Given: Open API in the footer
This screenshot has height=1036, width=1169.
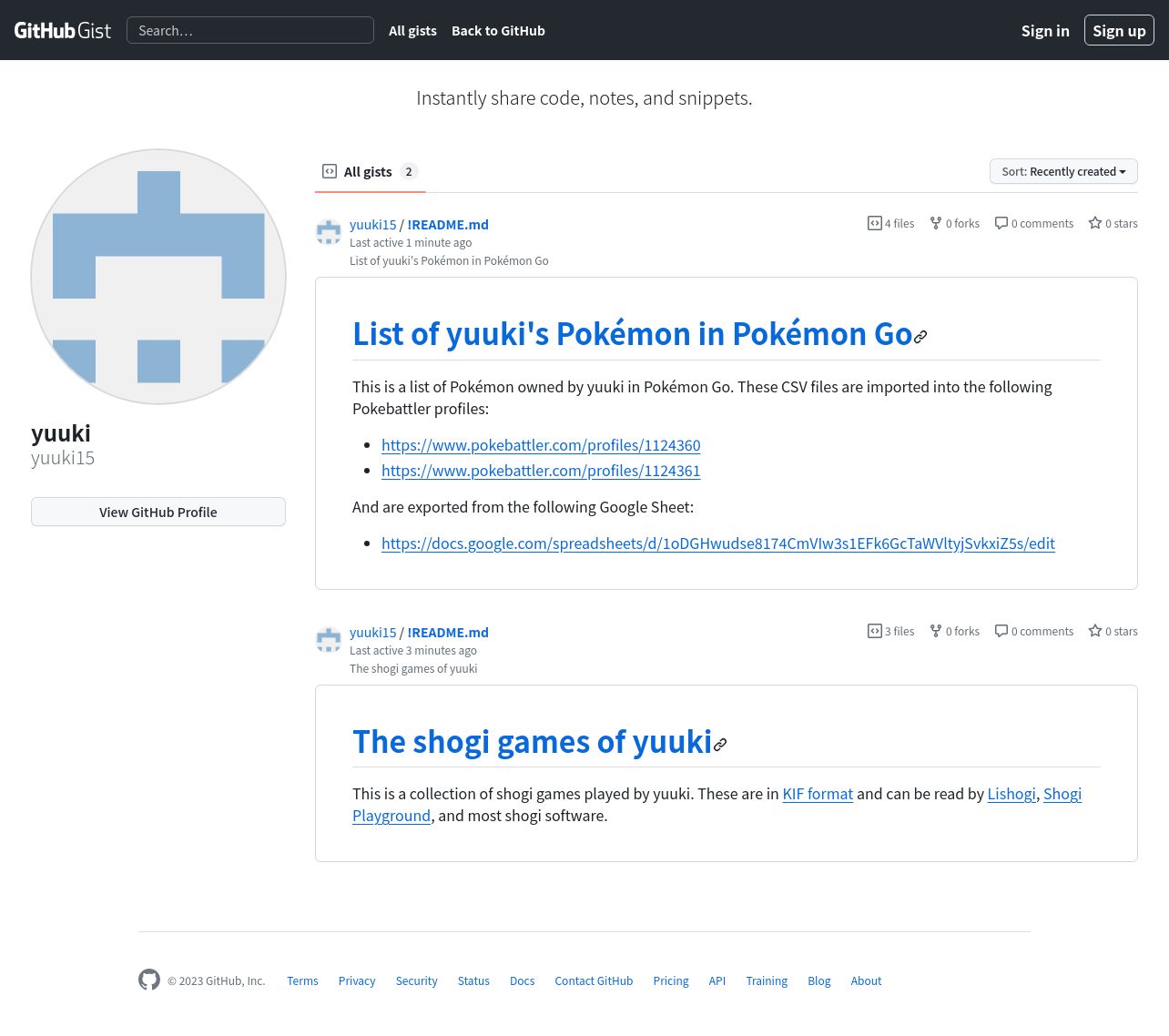Looking at the screenshot, I should click(717, 980).
